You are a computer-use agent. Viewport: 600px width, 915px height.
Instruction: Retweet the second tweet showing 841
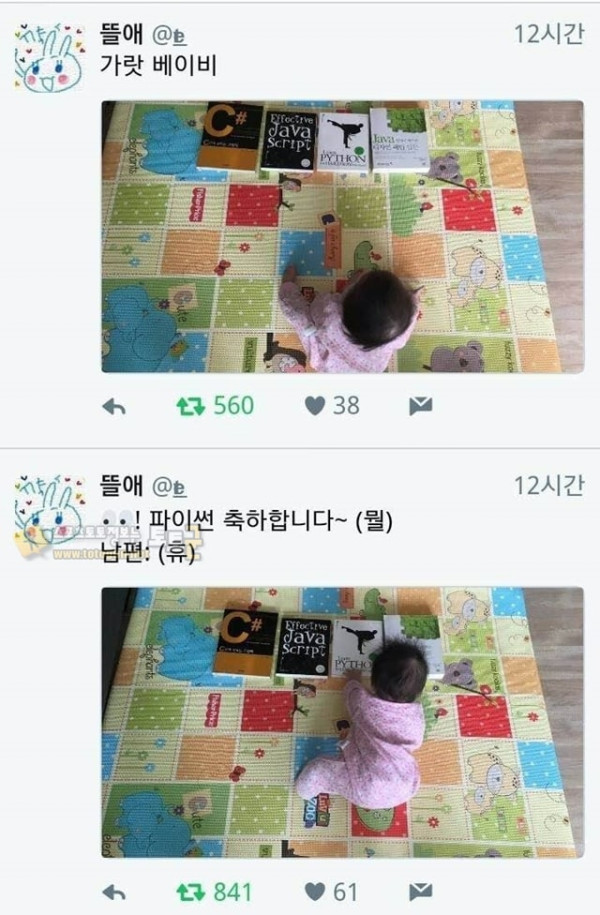190,892
